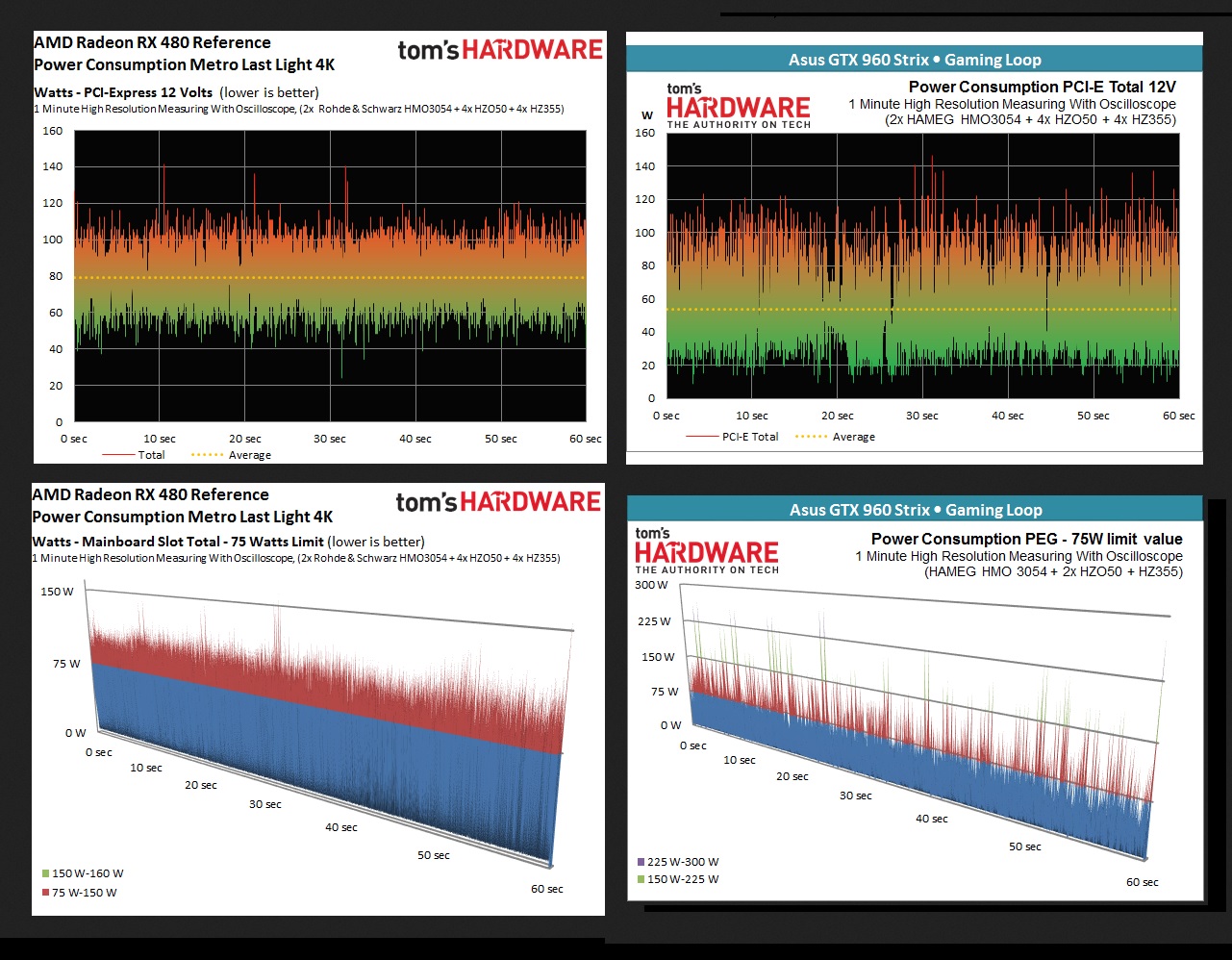Click the '30 sec' x-axis label in RX 480 PCI-Express chart

(x=330, y=439)
